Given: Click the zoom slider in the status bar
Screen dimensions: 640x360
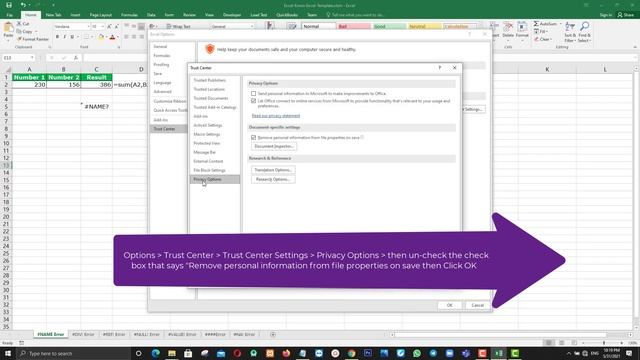Looking at the screenshot, I should click(x=604, y=343).
